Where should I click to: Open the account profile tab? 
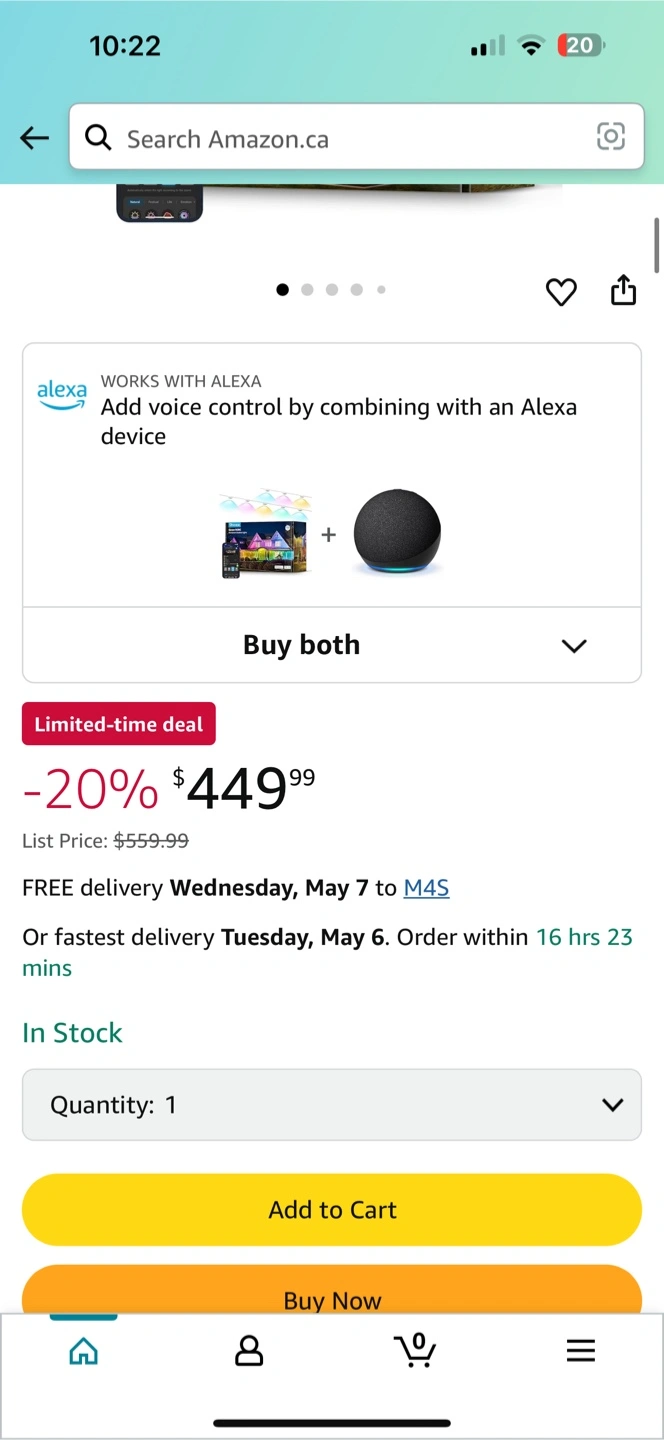point(249,1351)
